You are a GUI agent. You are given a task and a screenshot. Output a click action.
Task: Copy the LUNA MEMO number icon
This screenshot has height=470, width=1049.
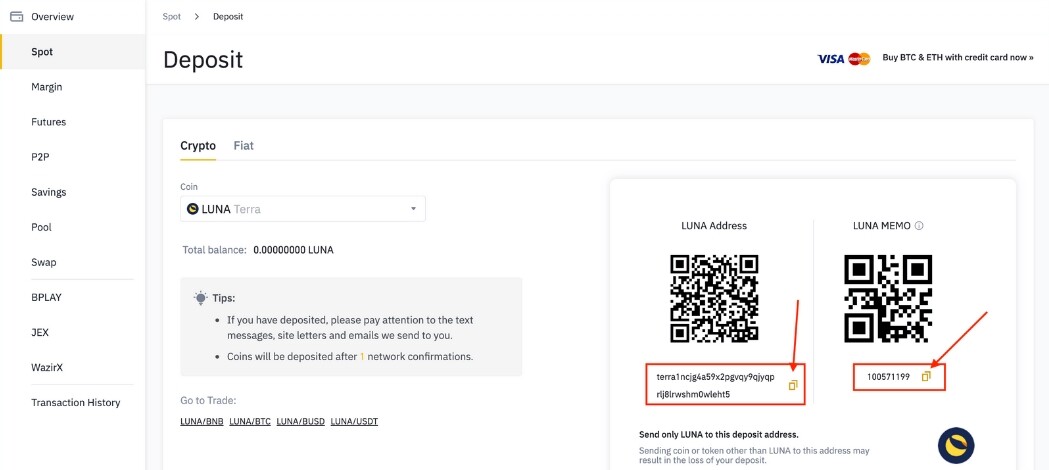(926, 377)
